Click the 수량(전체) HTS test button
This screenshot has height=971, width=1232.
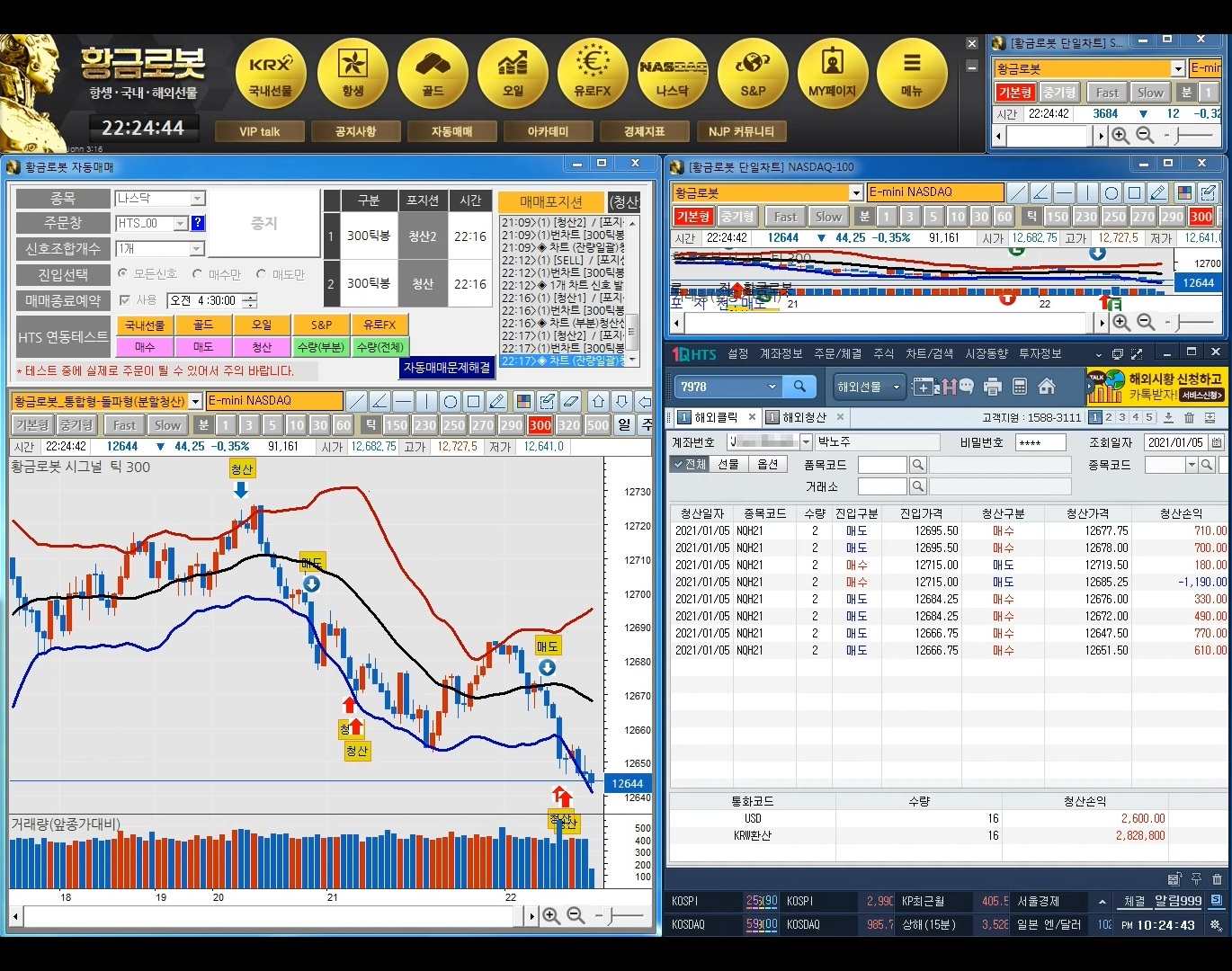[380, 346]
